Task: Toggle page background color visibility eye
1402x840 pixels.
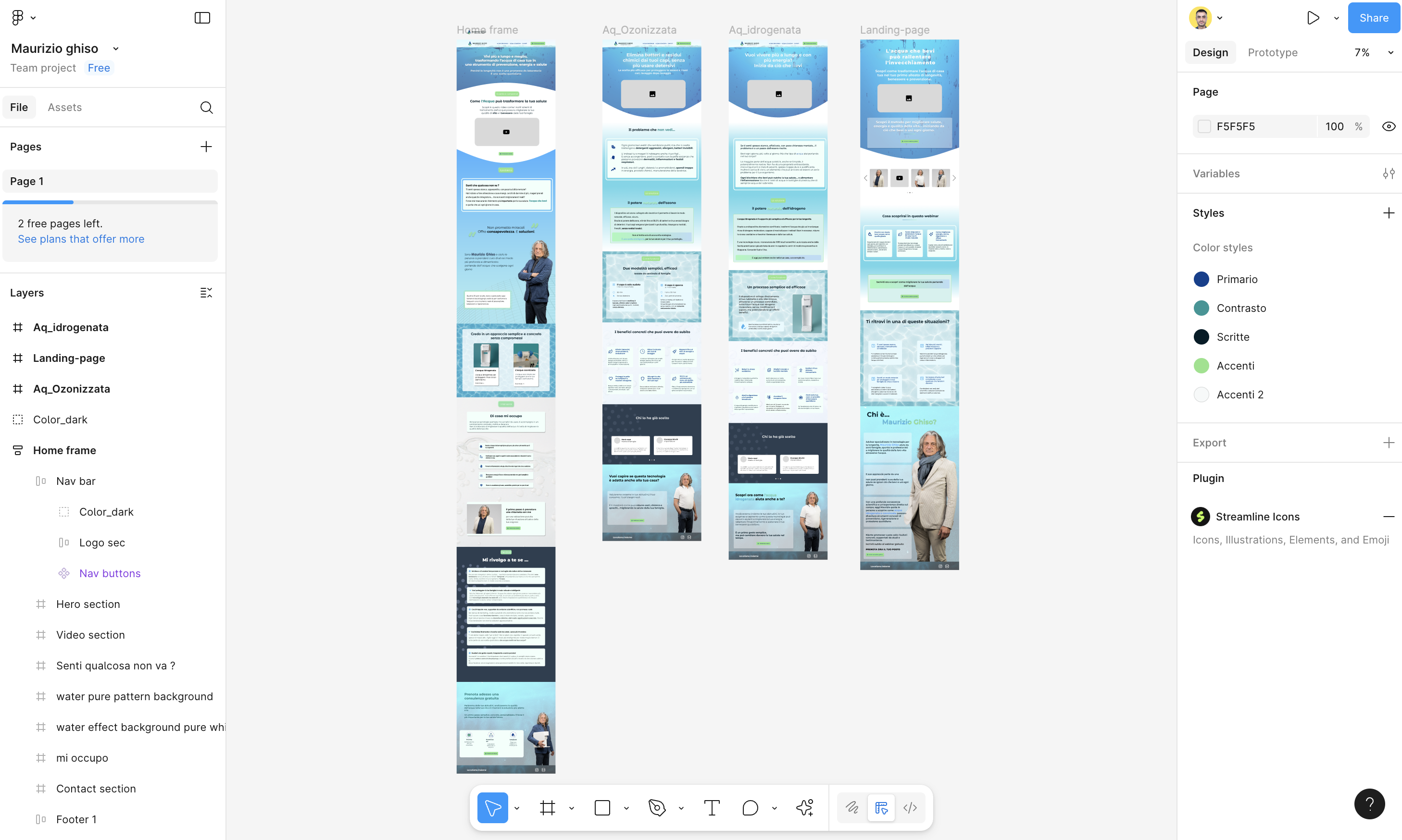Action: [x=1389, y=126]
